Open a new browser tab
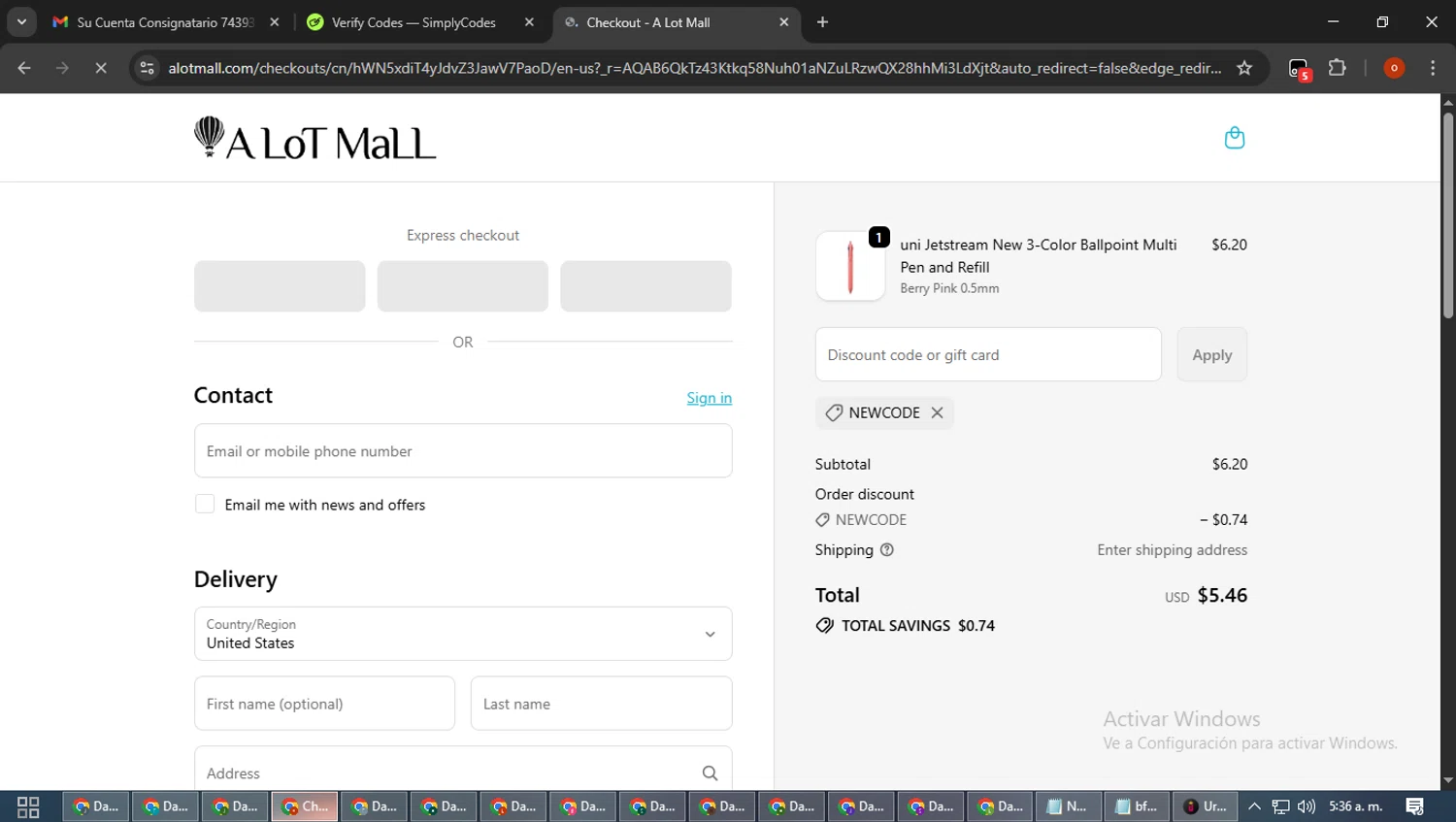 [822, 22]
